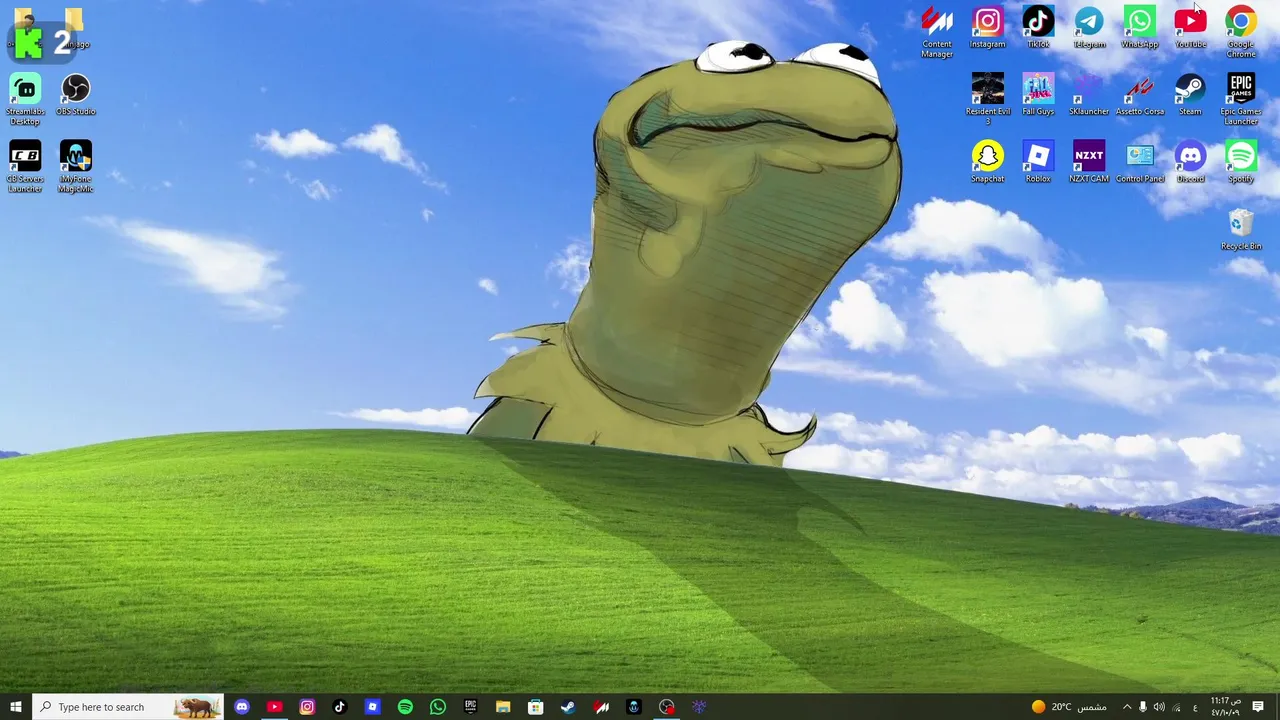Click the microphone tray icon
1280x720 pixels.
pos(1143,707)
